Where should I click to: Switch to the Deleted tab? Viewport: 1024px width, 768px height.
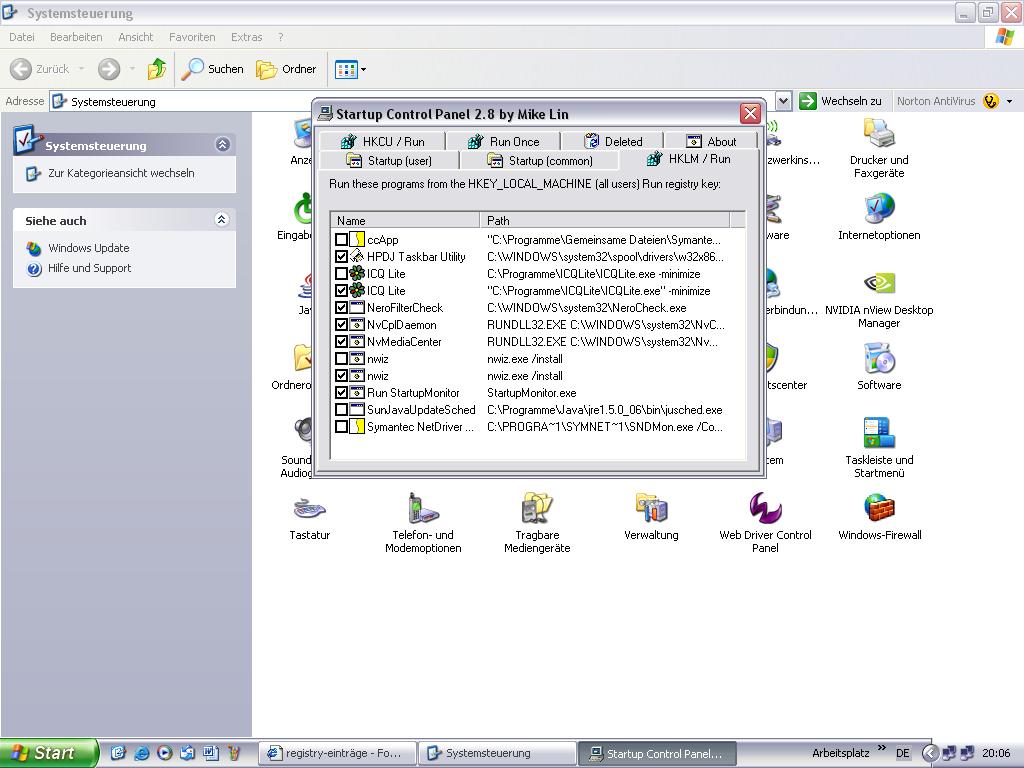(x=613, y=141)
